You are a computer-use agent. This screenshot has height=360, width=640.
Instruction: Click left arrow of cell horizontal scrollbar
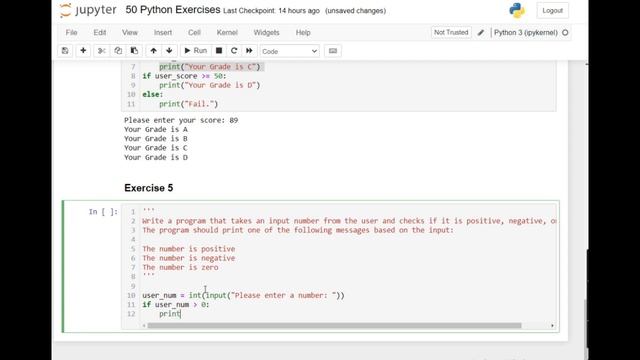(144, 326)
